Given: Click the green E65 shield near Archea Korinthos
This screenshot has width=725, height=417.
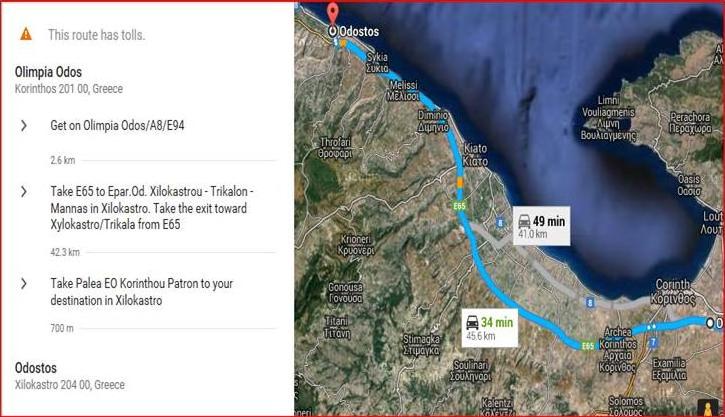Looking at the screenshot, I should coord(587,346).
